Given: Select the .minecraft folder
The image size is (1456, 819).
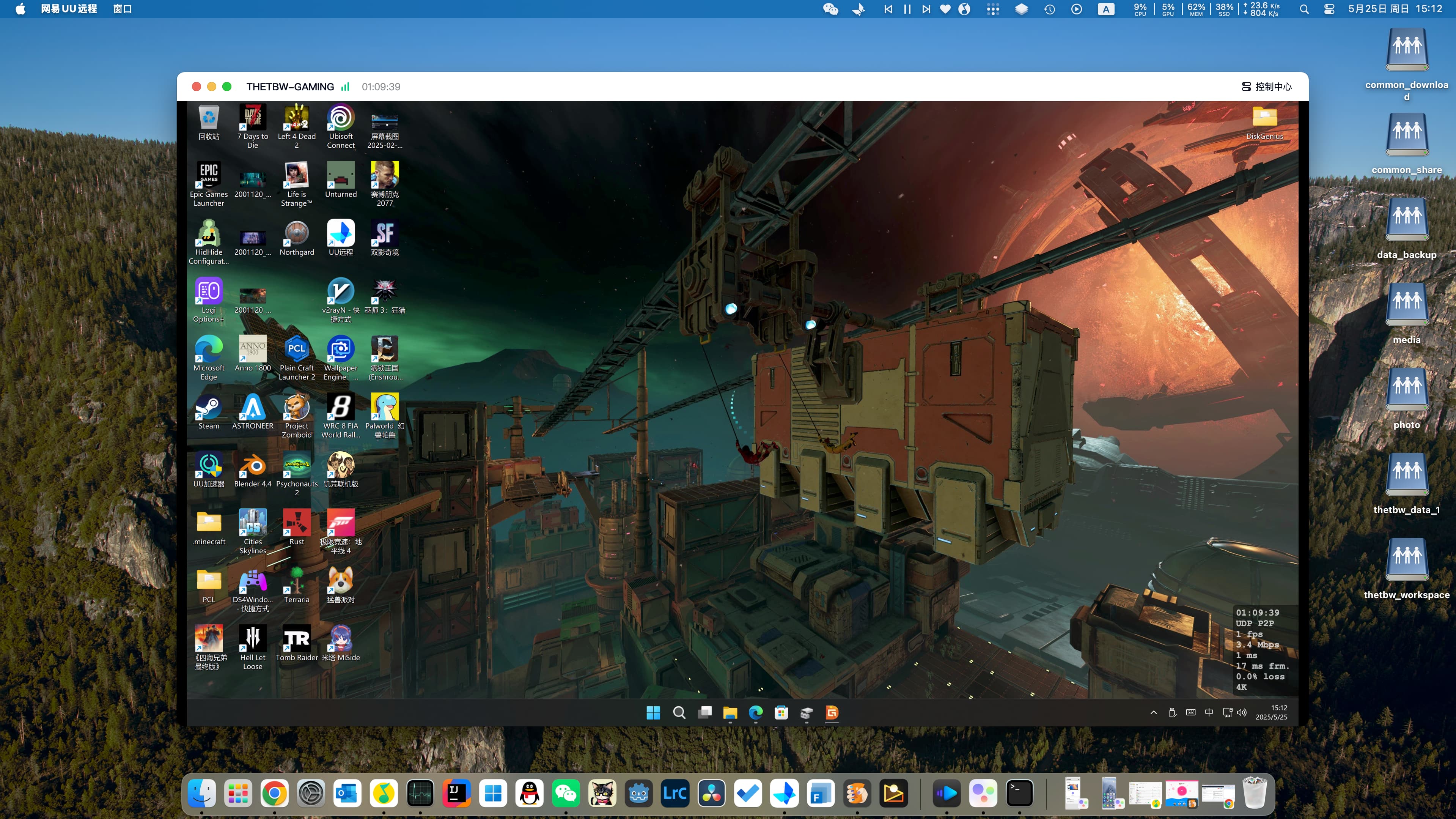Looking at the screenshot, I should pyautogui.click(x=209, y=528).
